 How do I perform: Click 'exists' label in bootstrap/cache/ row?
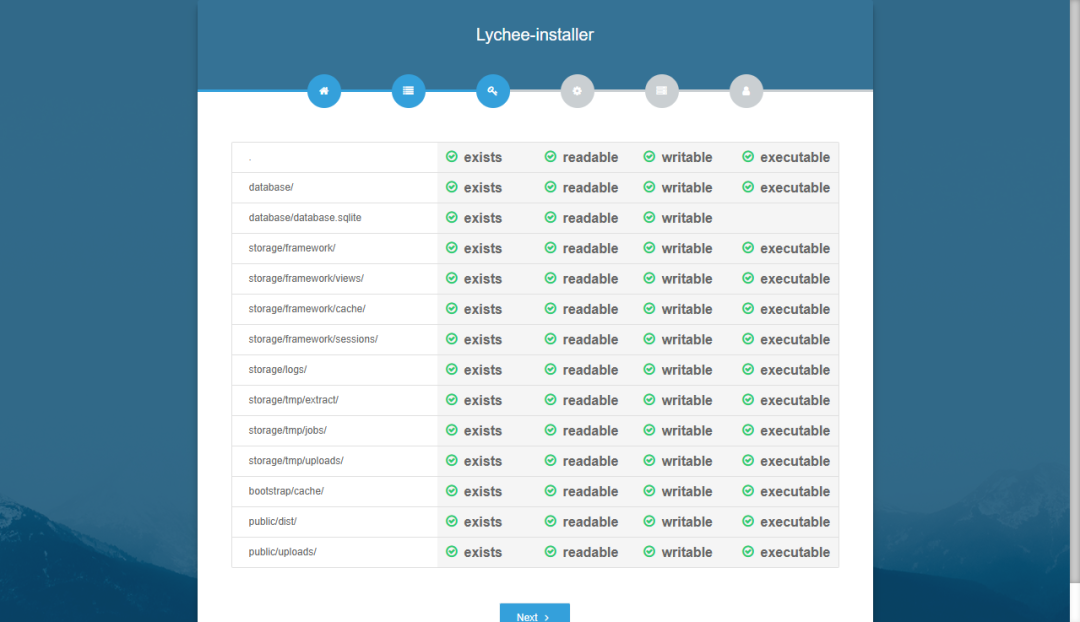click(483, 491)
